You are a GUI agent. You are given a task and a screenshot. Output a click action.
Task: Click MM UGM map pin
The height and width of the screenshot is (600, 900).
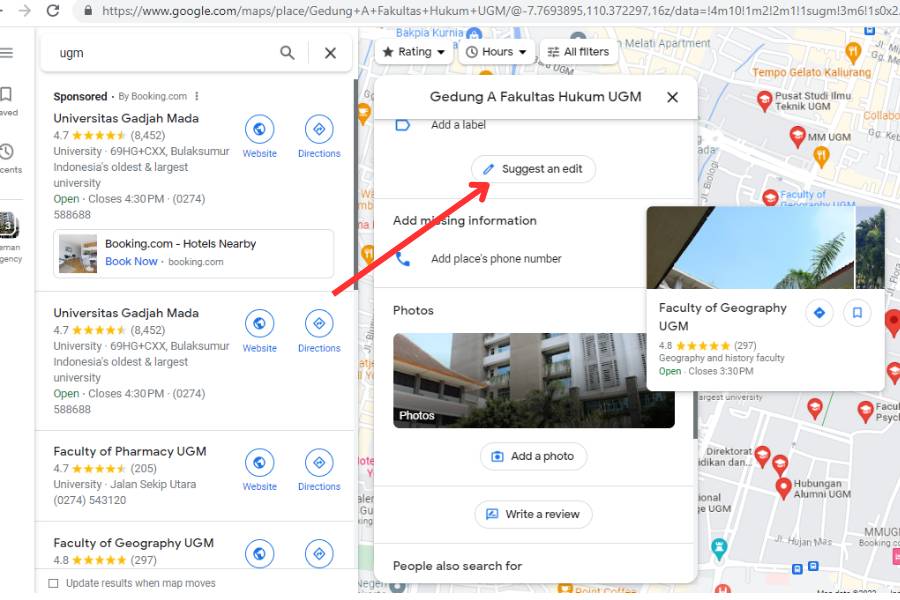(x=797, y=137)
